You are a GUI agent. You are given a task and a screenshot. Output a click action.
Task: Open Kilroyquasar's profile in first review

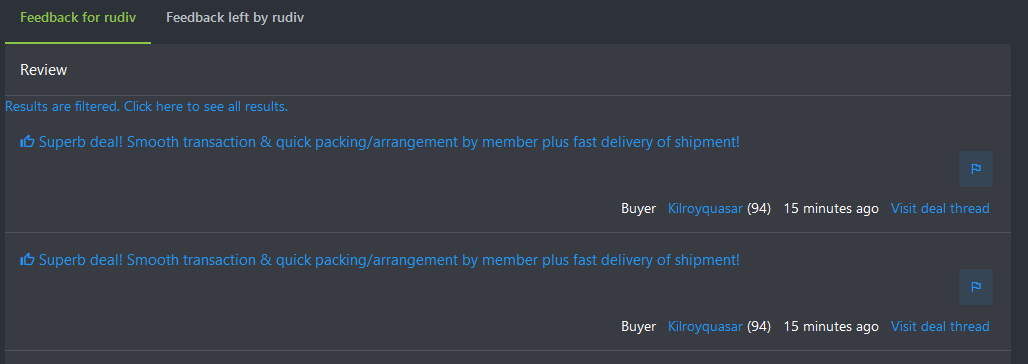tap(705, 209)
